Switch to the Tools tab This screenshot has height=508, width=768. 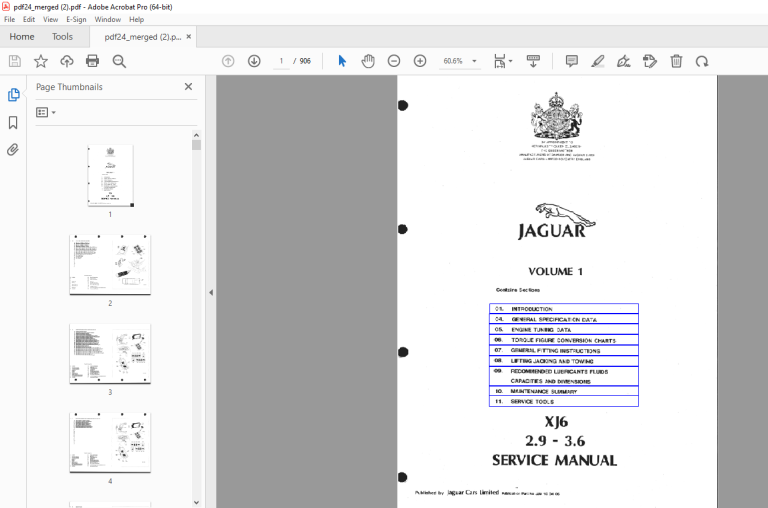pyautogui.click(x=62, y=37)
